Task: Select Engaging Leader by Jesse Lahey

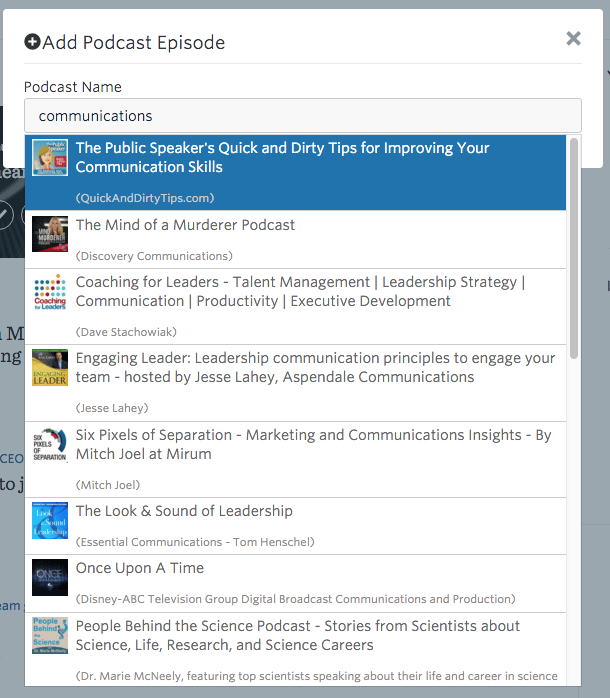Action: tap(295, 383)
